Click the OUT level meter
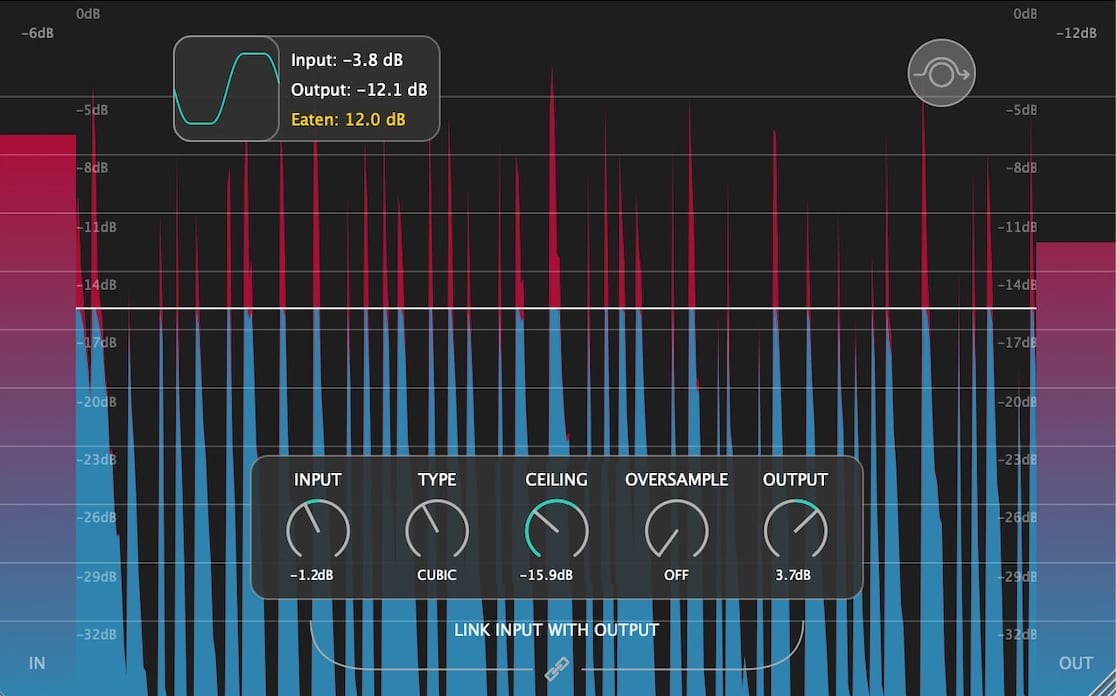The image size is (1116, 696). click(1075, 469)
